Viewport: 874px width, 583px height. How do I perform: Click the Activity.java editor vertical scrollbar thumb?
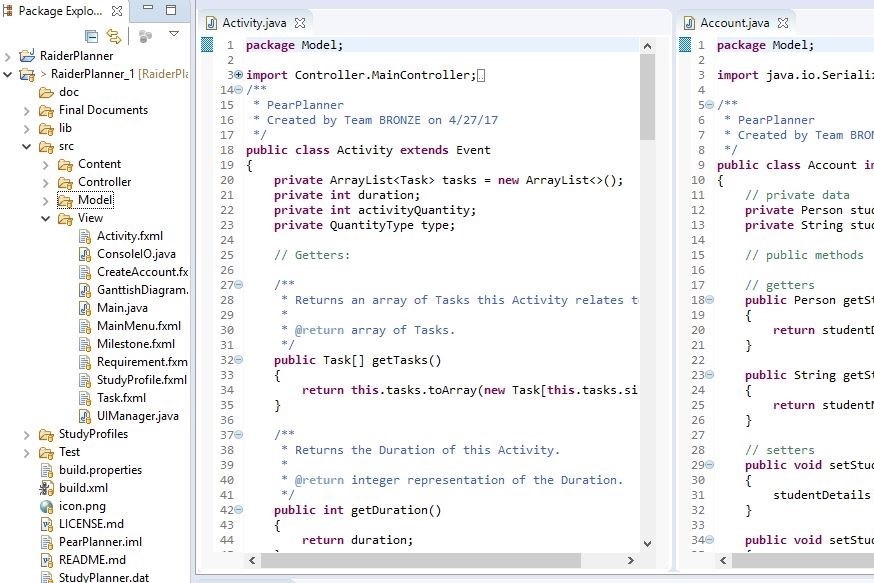647,98
